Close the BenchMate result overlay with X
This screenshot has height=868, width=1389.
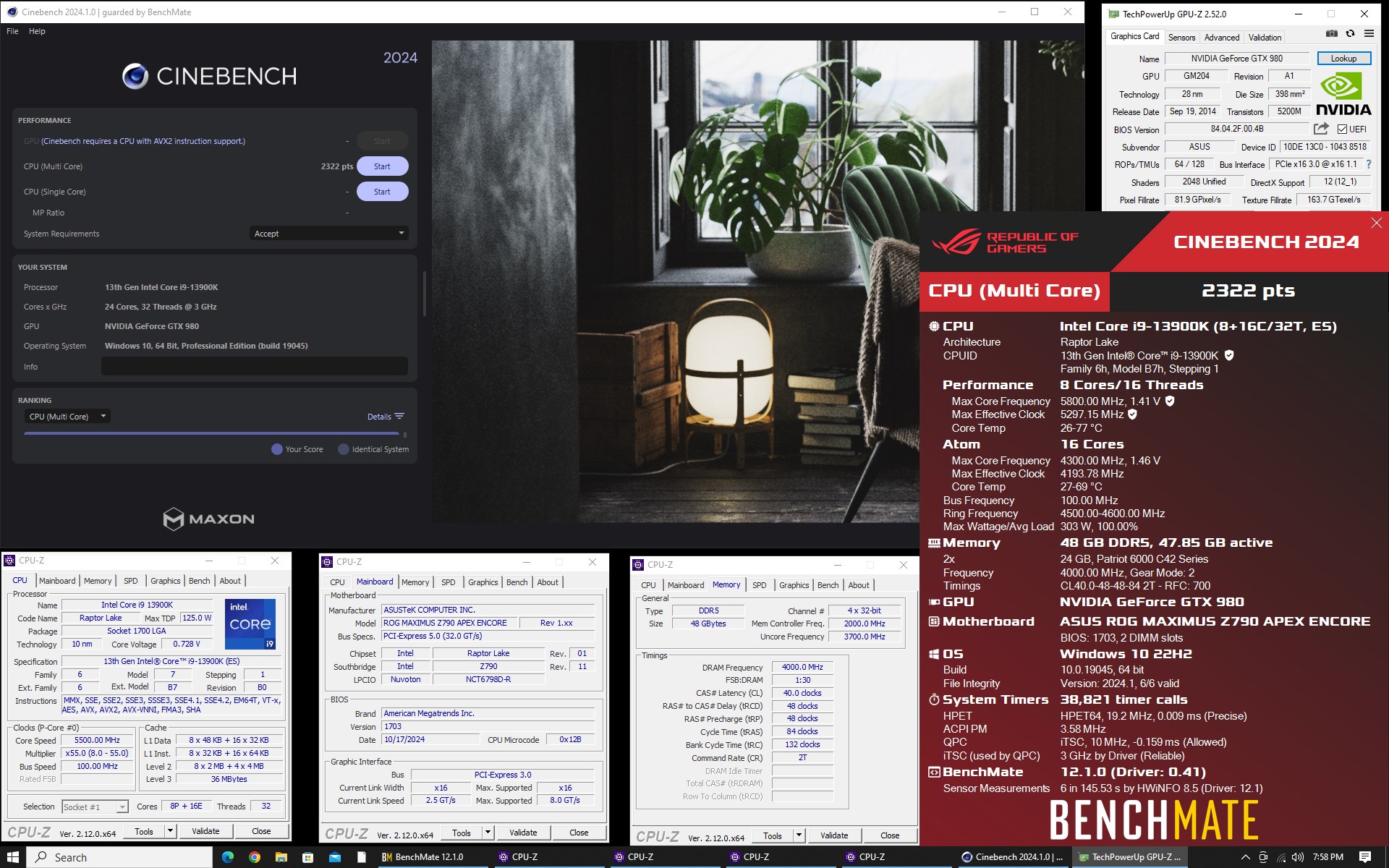tap(1376, 224)
